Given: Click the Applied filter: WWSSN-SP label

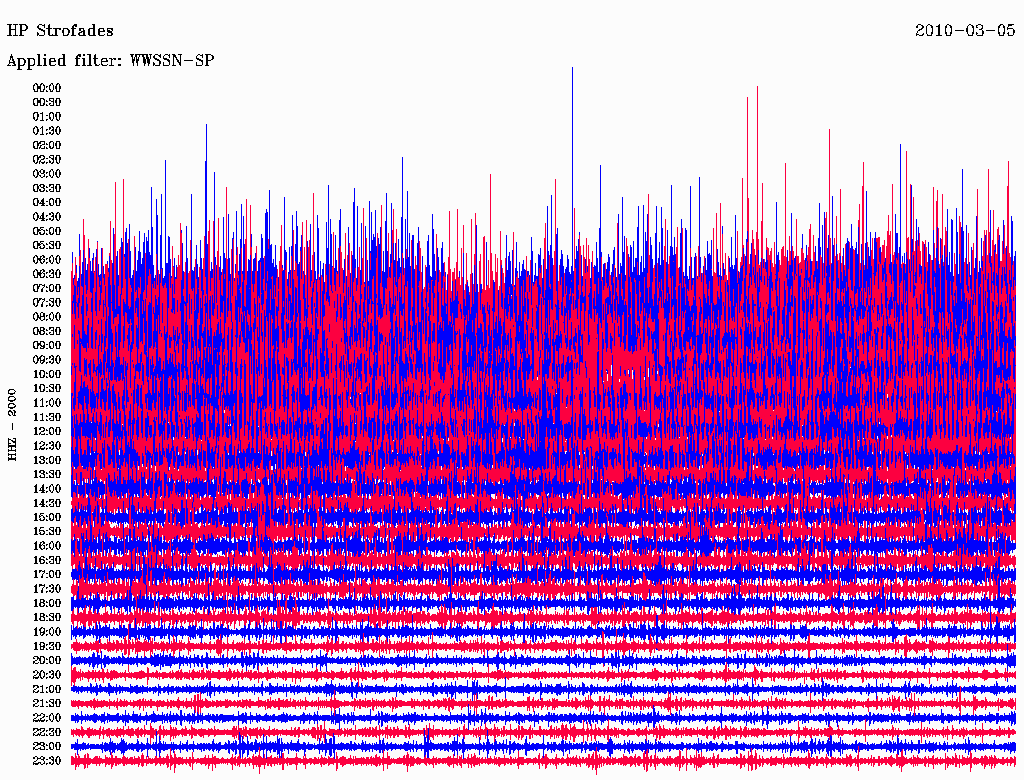Looking at the screenshot, I should click(x=110, y=61).
